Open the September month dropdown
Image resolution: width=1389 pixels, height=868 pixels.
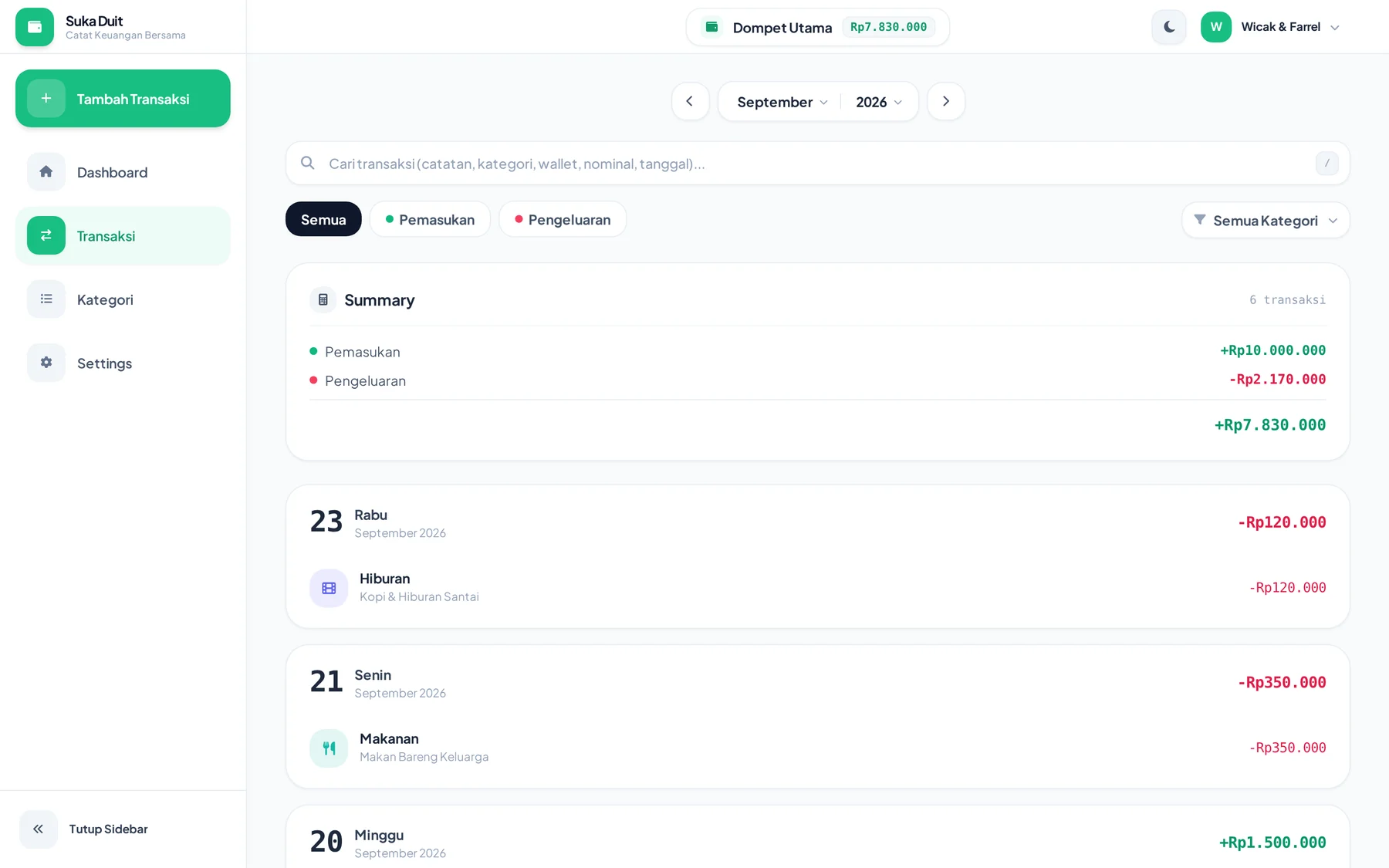[x=782, y=102]
